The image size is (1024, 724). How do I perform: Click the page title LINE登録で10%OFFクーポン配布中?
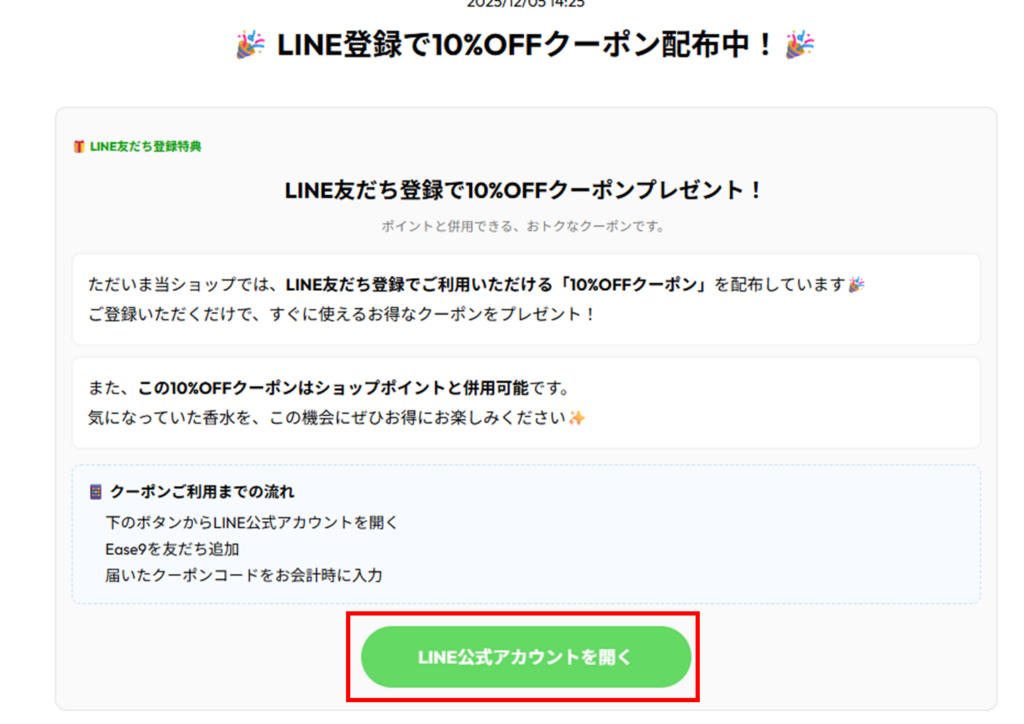tap(525, 45)
